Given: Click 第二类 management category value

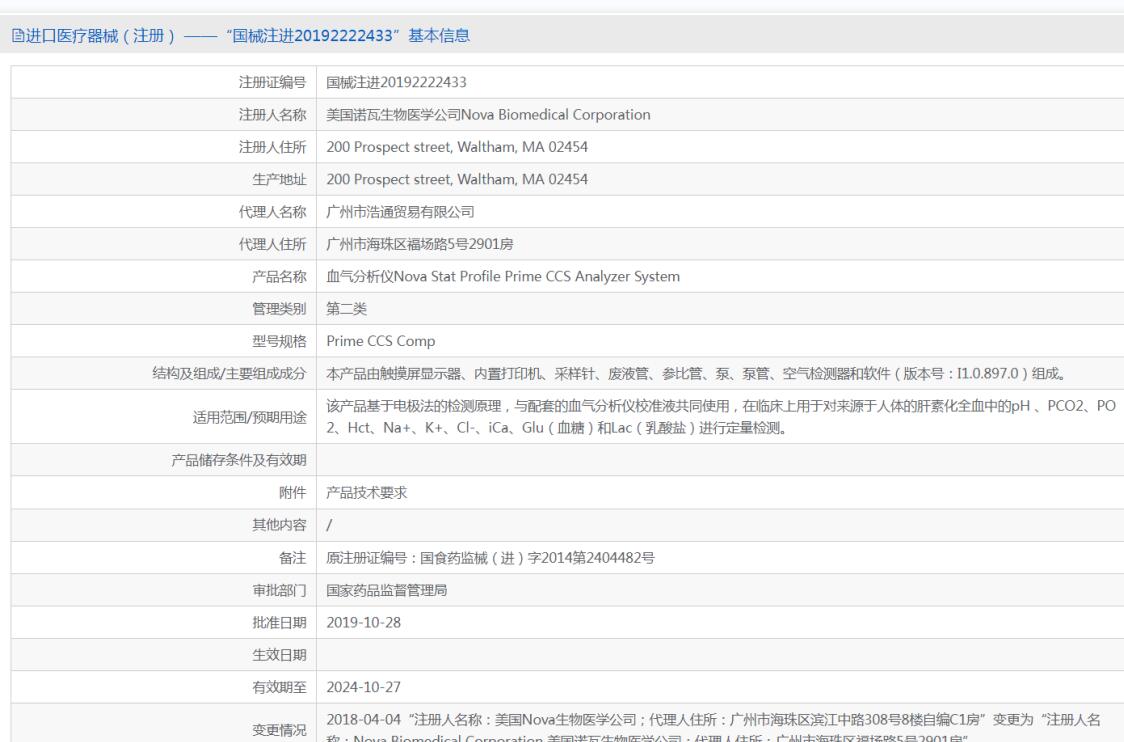Looking at the screenshot, I should [346, 309].
